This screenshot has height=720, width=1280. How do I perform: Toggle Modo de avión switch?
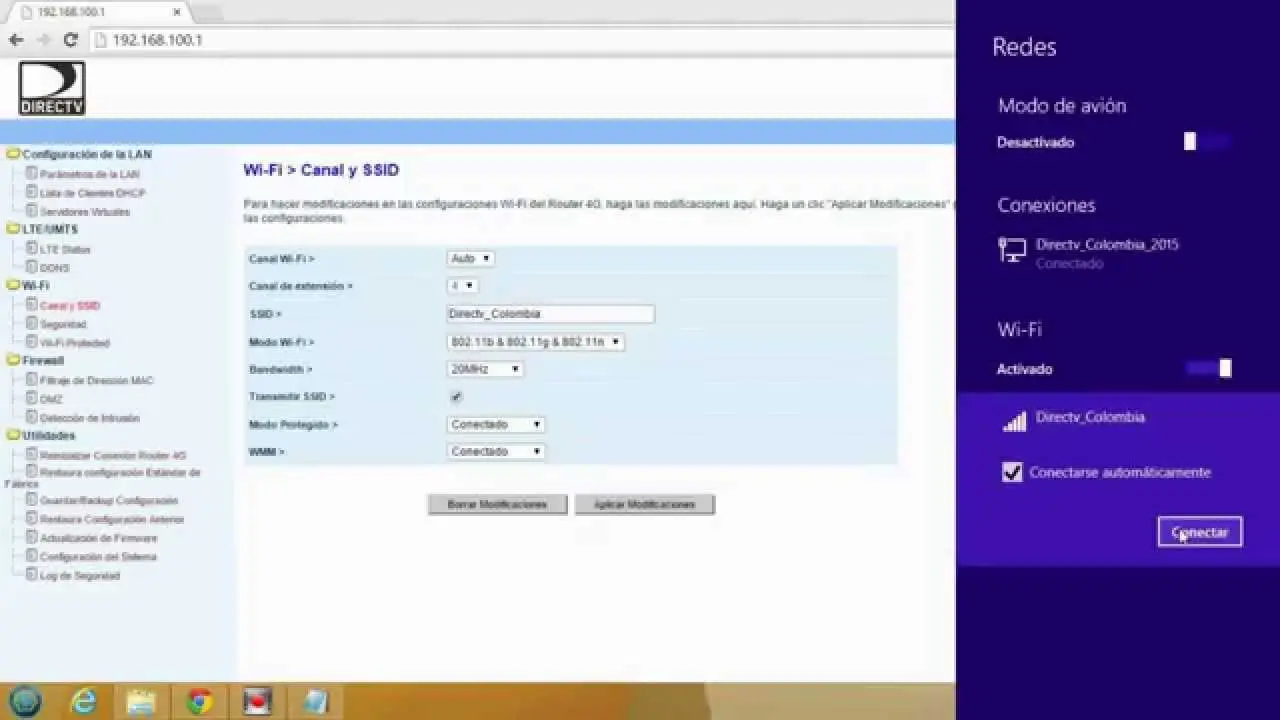(1206, 142)
